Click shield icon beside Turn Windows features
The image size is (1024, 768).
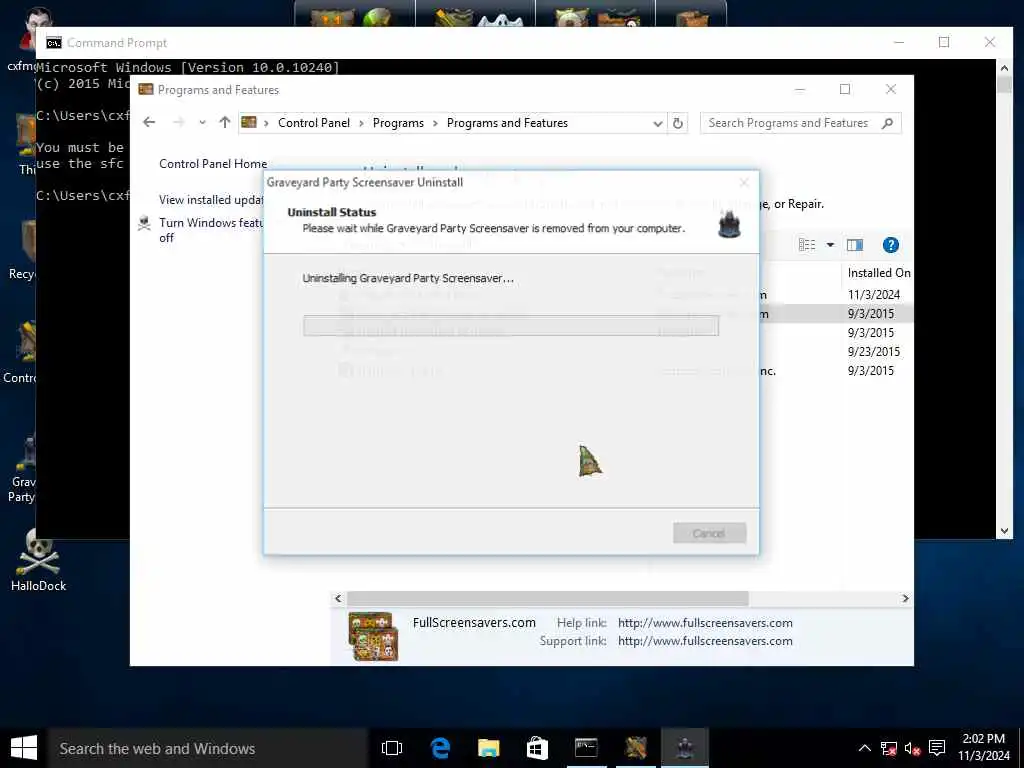144,223
